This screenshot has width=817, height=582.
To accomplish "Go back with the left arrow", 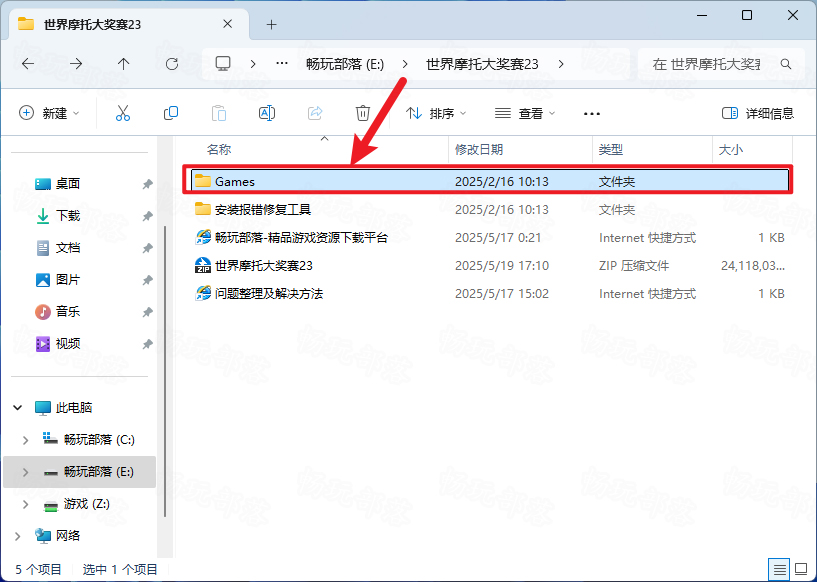I will [28, 64].
